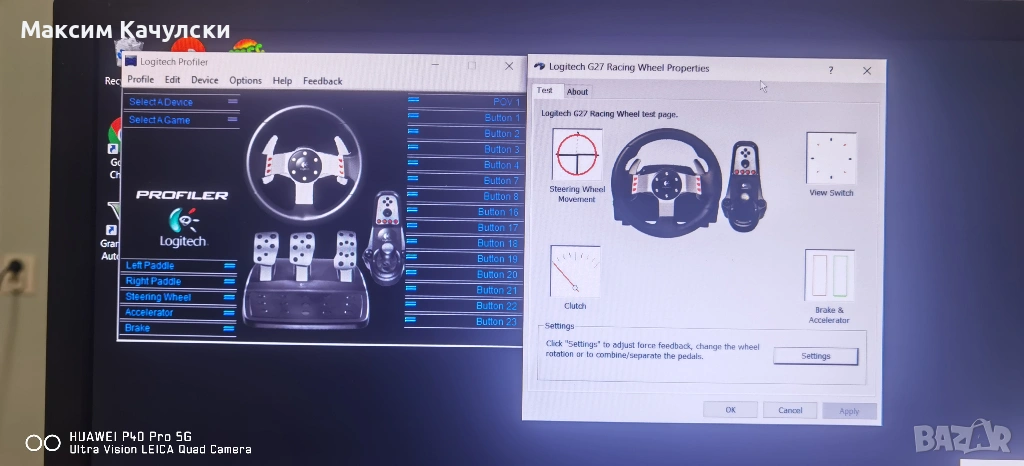Select the POV 1 assignment entry
Screen dimensions: 1024x466
pos(465,102)
